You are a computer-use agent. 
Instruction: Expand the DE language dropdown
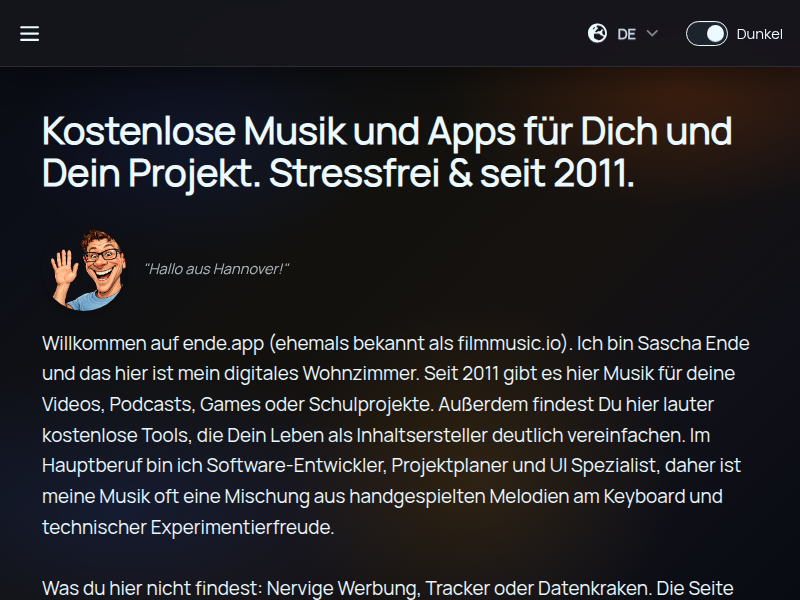click(623, 34)
